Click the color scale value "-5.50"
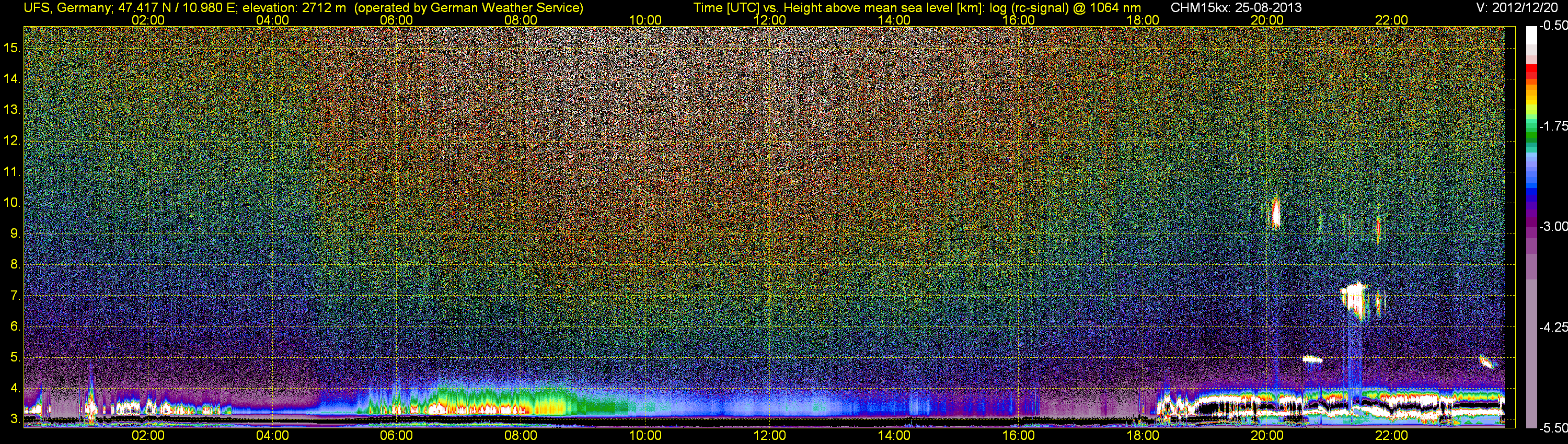The width and height of the screenshot is (1568, 444). [x=1553, y=428]
